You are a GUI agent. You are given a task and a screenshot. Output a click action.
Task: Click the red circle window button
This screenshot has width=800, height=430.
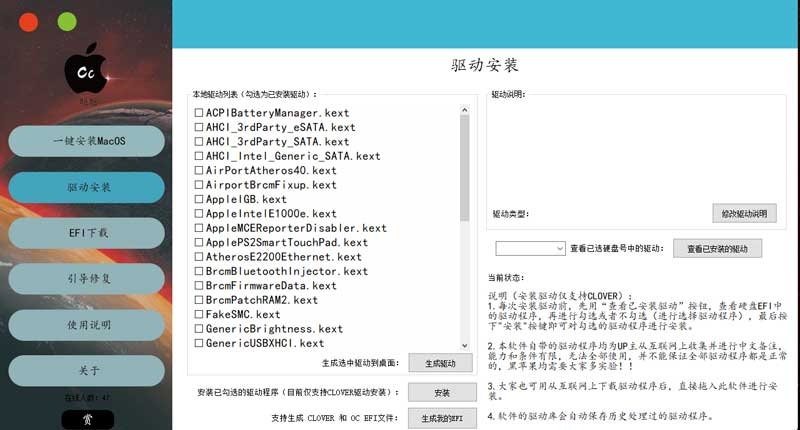coord(28,23)
